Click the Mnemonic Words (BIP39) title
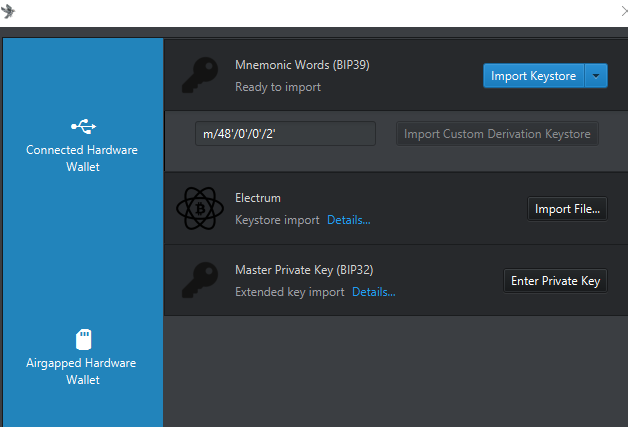The height and width of the screenshot is (427, 628). tap(302, 65)
